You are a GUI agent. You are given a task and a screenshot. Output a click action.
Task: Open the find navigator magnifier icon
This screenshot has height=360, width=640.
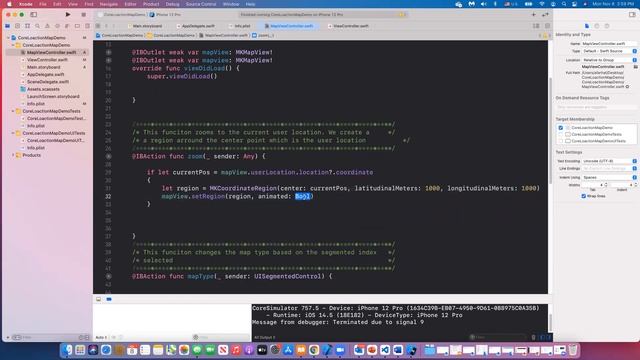click(38, 26)
